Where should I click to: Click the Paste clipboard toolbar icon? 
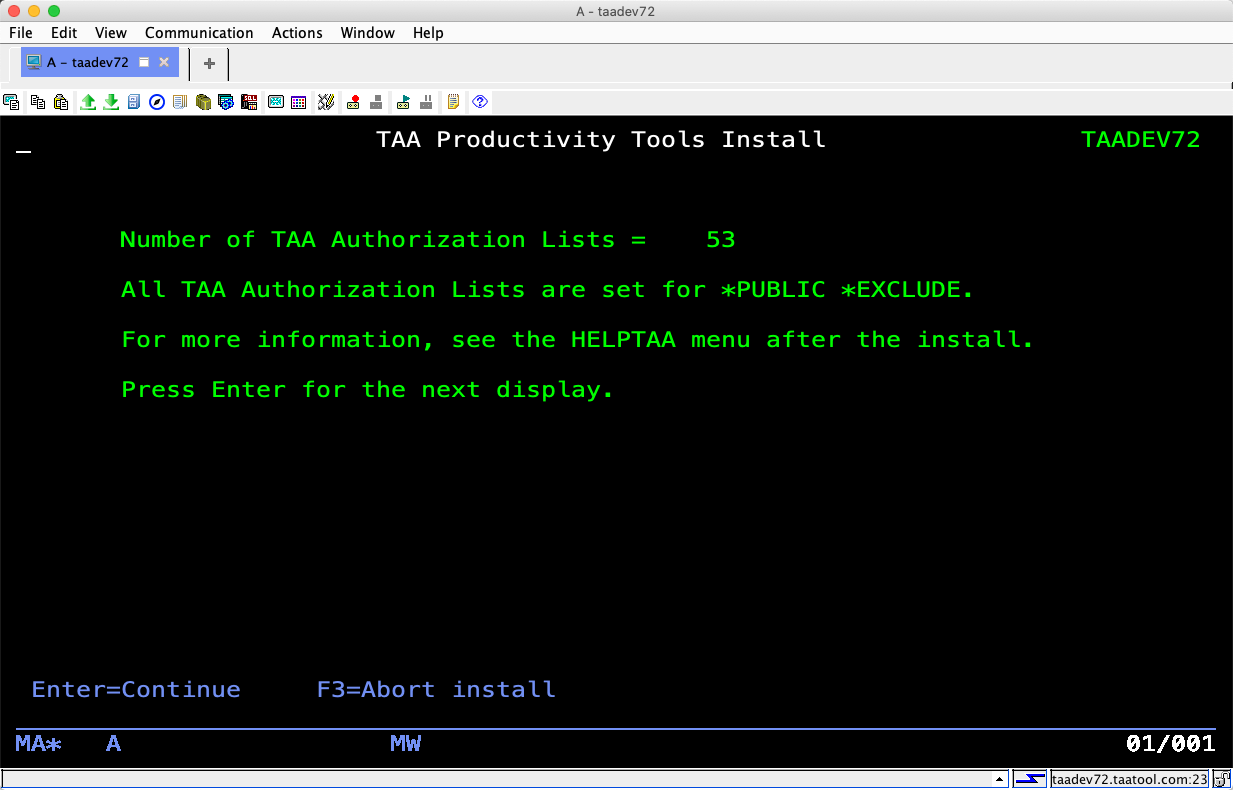[61, 102]
